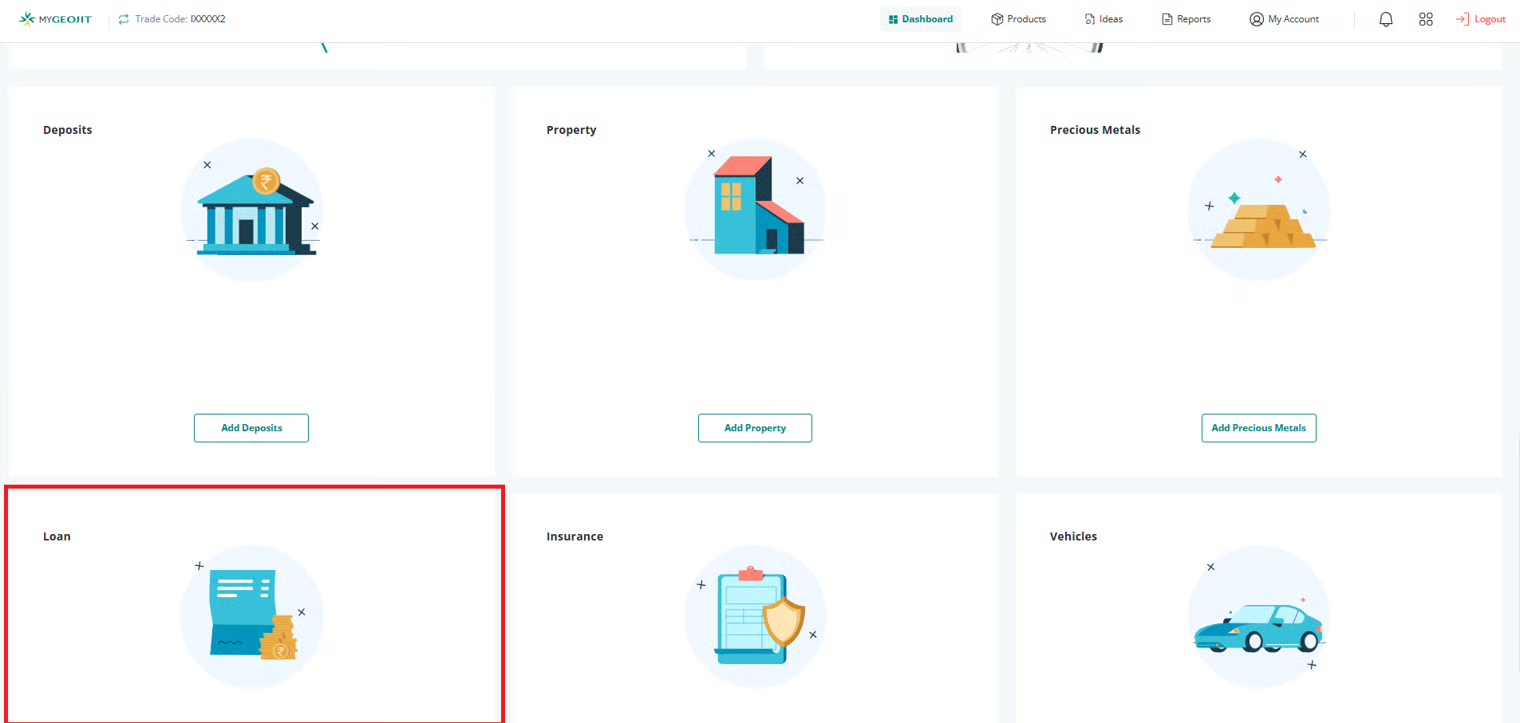Open the Reports menu
This screenshot has width=1520, height=723.
pos(1186,19)
